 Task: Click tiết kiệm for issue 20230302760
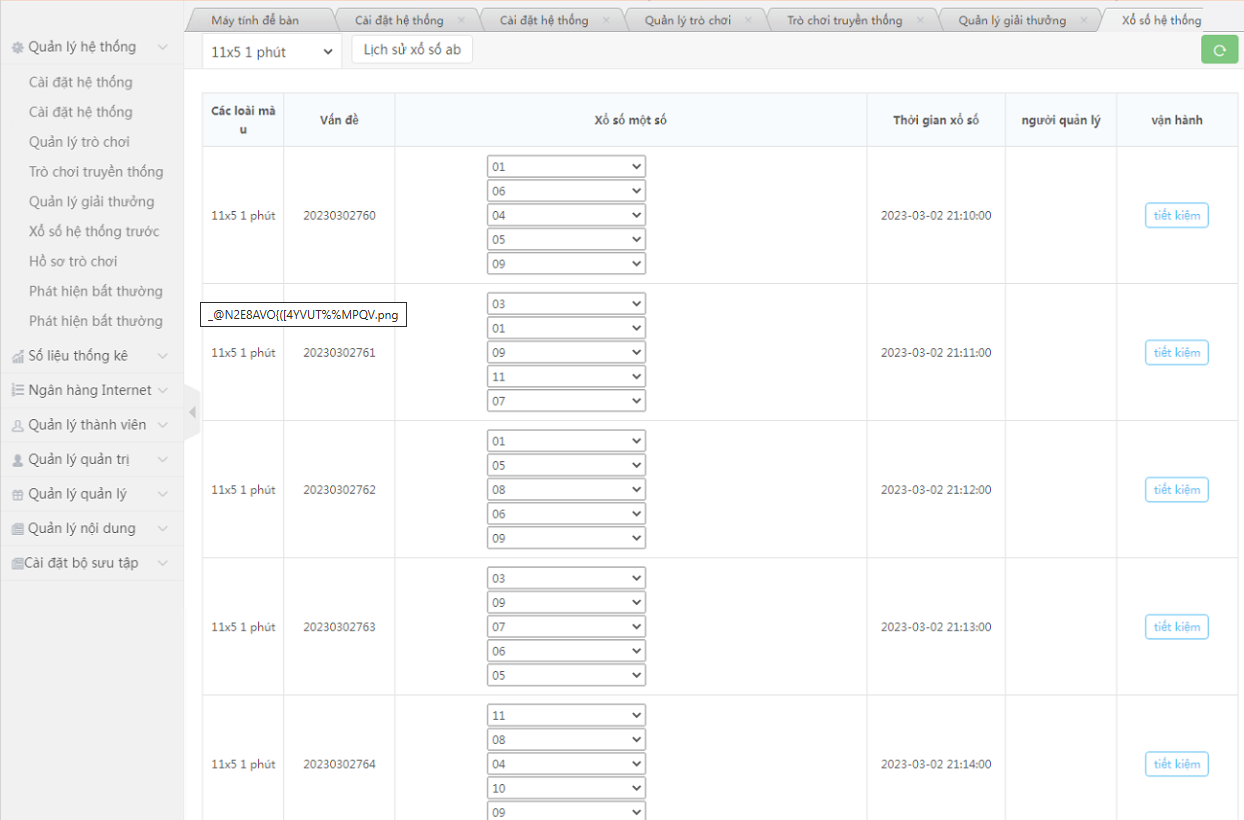pyautogui.click(x=1176, y=215)
